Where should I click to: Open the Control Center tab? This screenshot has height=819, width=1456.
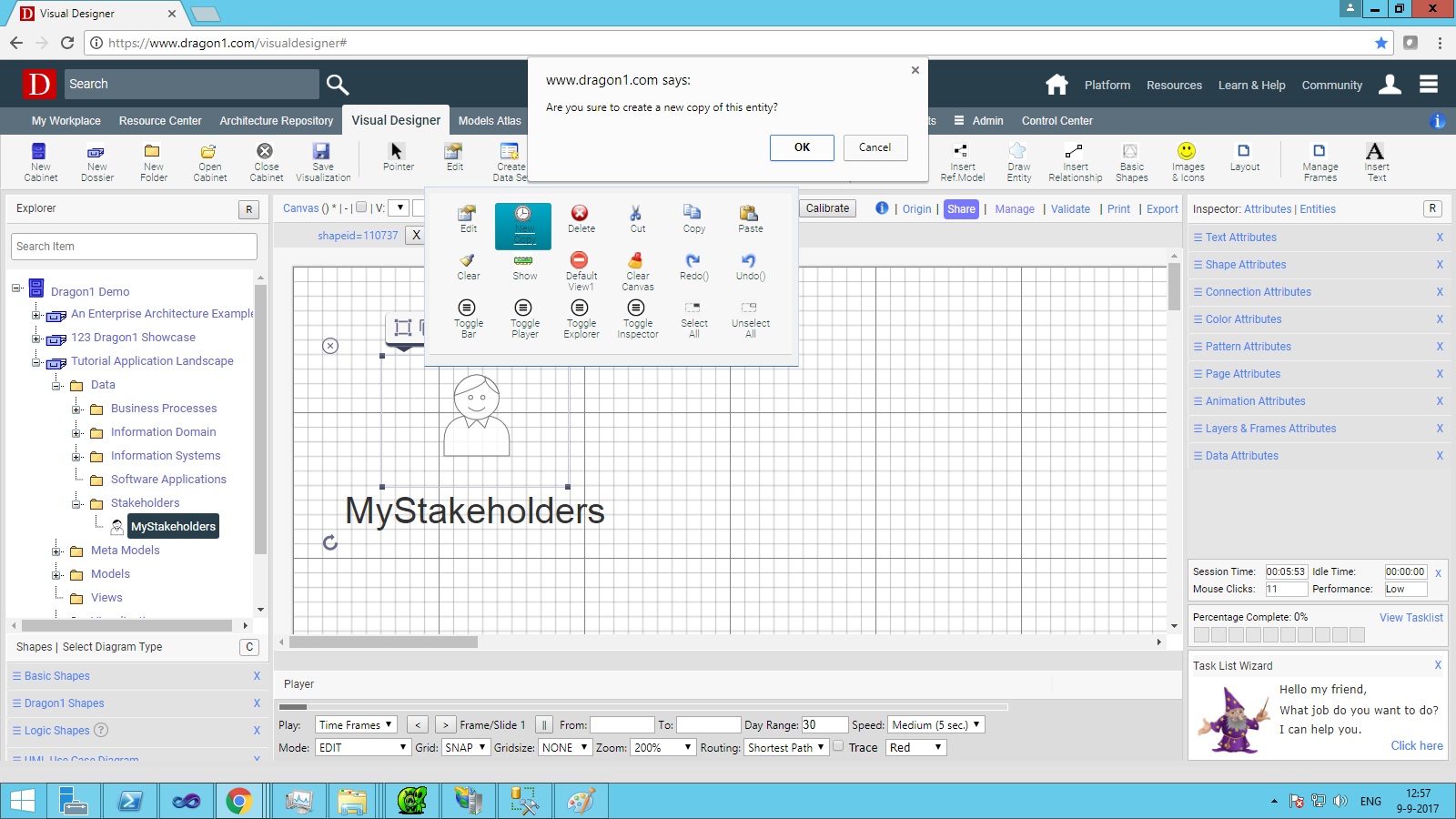[x=1057, y=121]
